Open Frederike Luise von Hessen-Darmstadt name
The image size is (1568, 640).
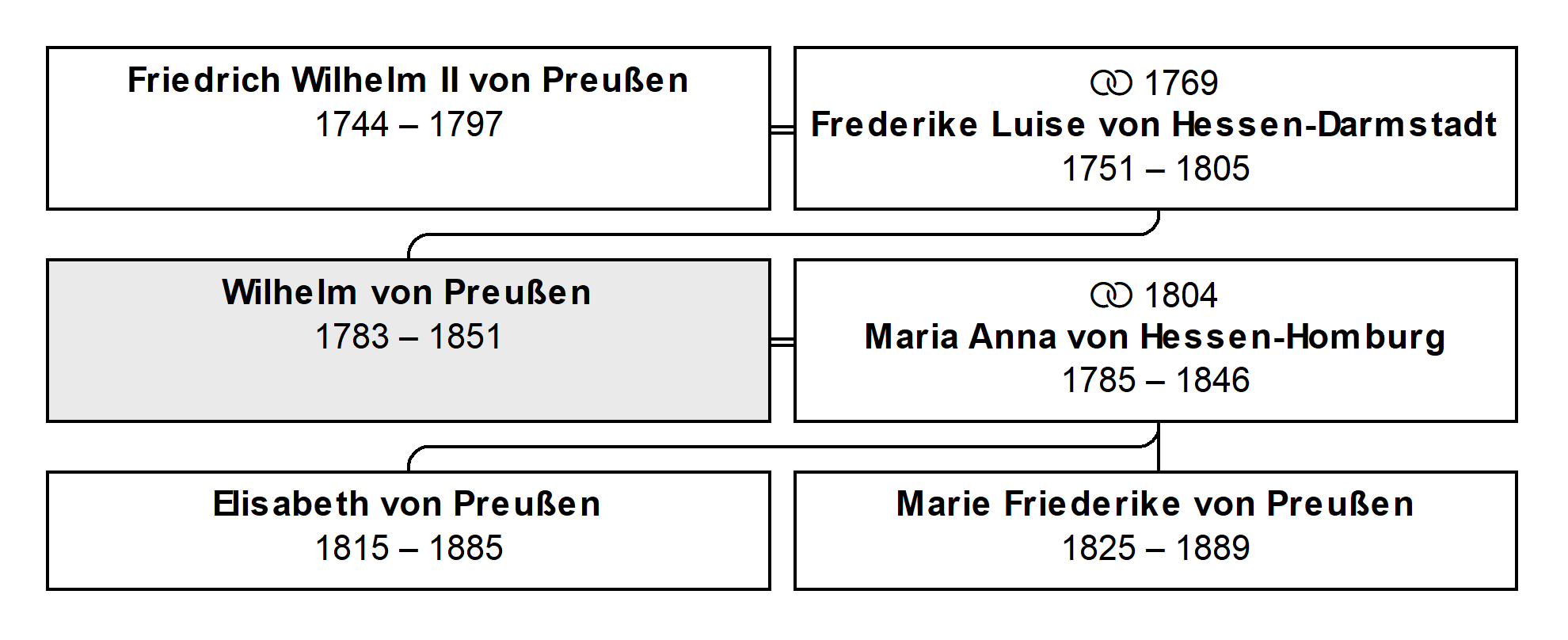point(1155,125)
